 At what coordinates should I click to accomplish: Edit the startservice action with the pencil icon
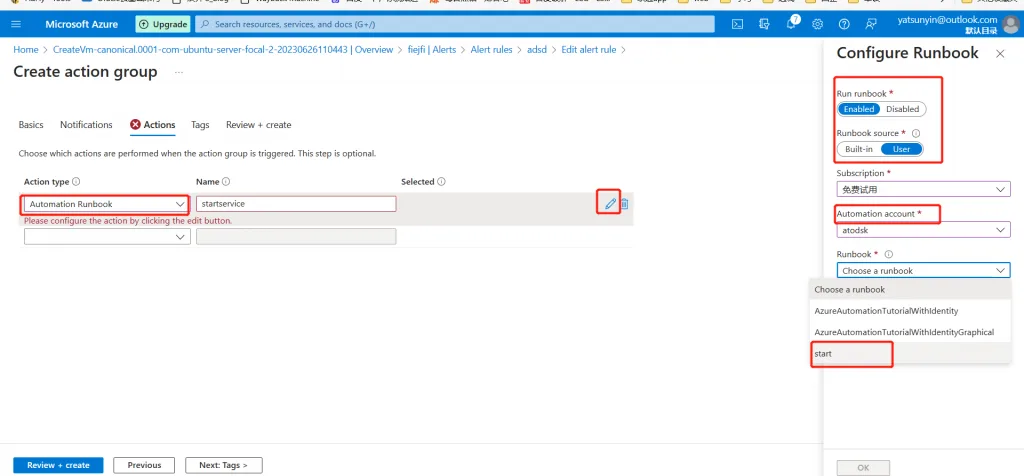click(610, 204)
